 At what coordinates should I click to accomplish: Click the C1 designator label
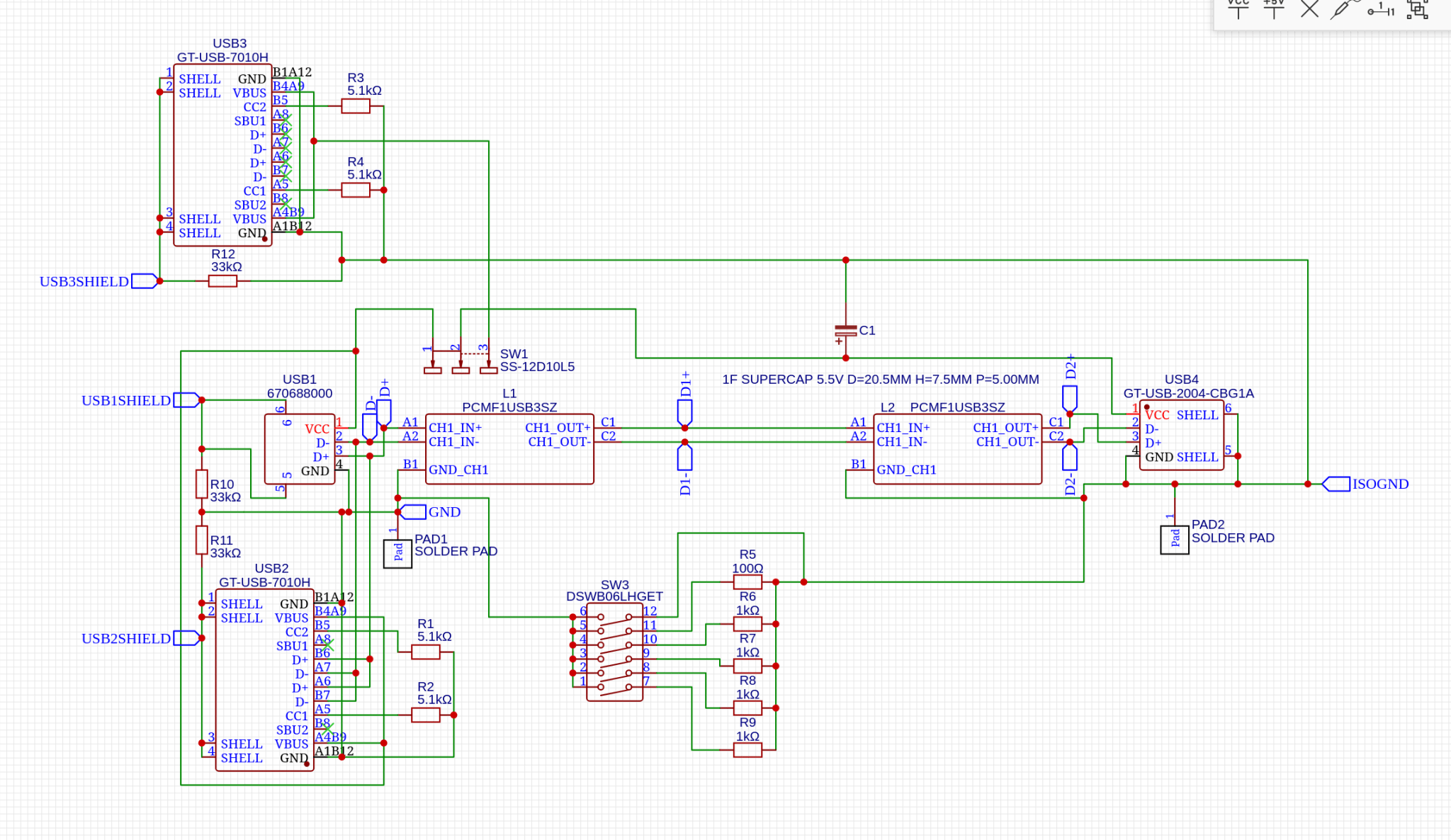[x=867, y=331]
